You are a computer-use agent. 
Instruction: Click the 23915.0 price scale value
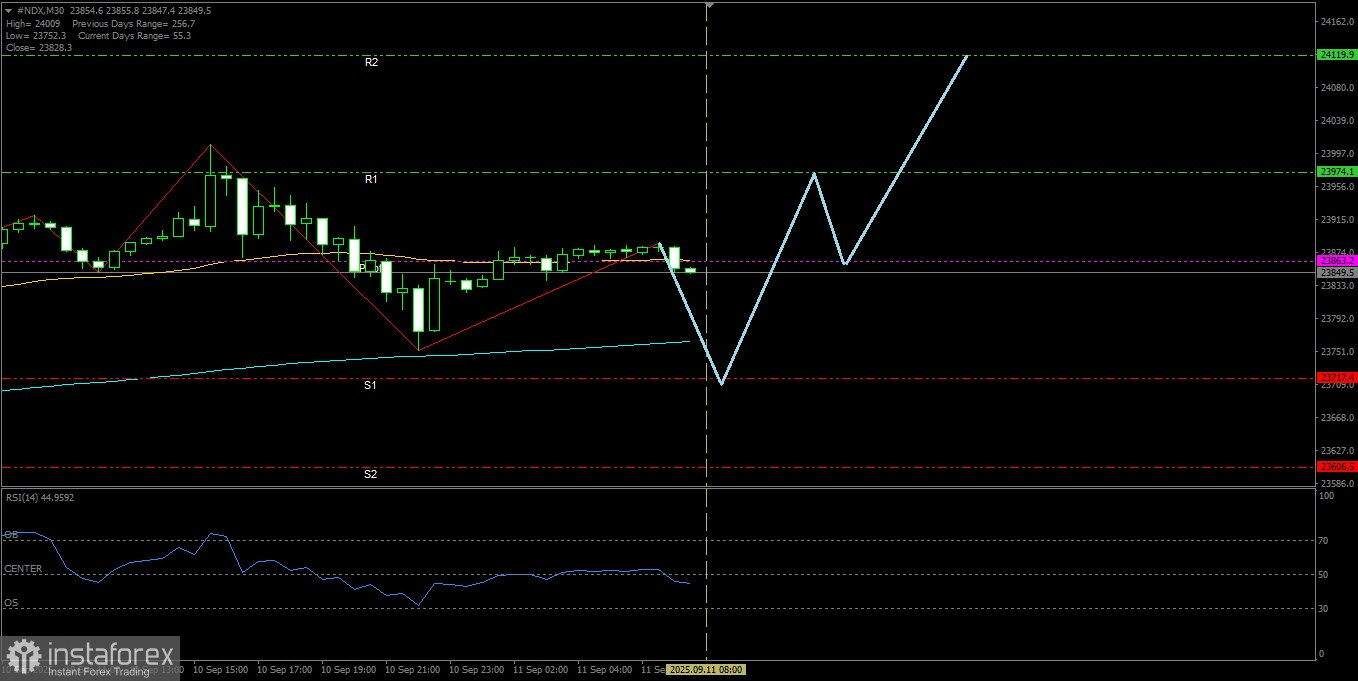[1337, 220]
